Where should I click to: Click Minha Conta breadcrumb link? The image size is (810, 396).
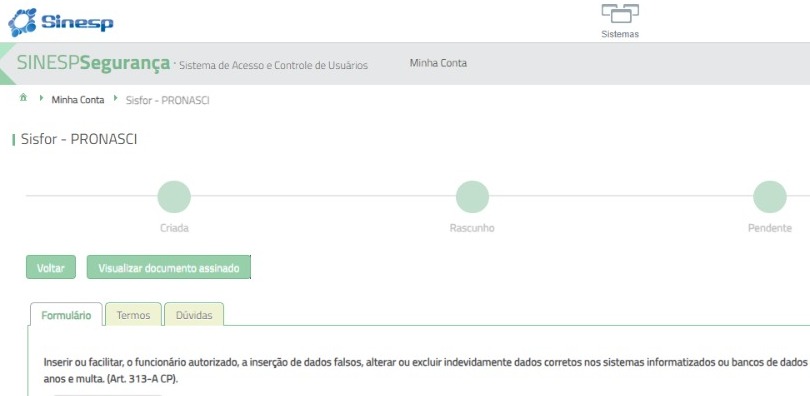[77, 100]
